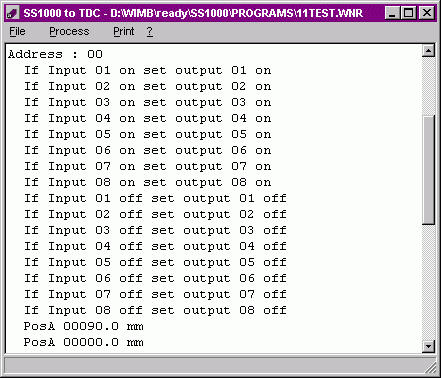Click the 'Address : 00' line
Viewport: 441px width, 378px height.
coord(55,54)
